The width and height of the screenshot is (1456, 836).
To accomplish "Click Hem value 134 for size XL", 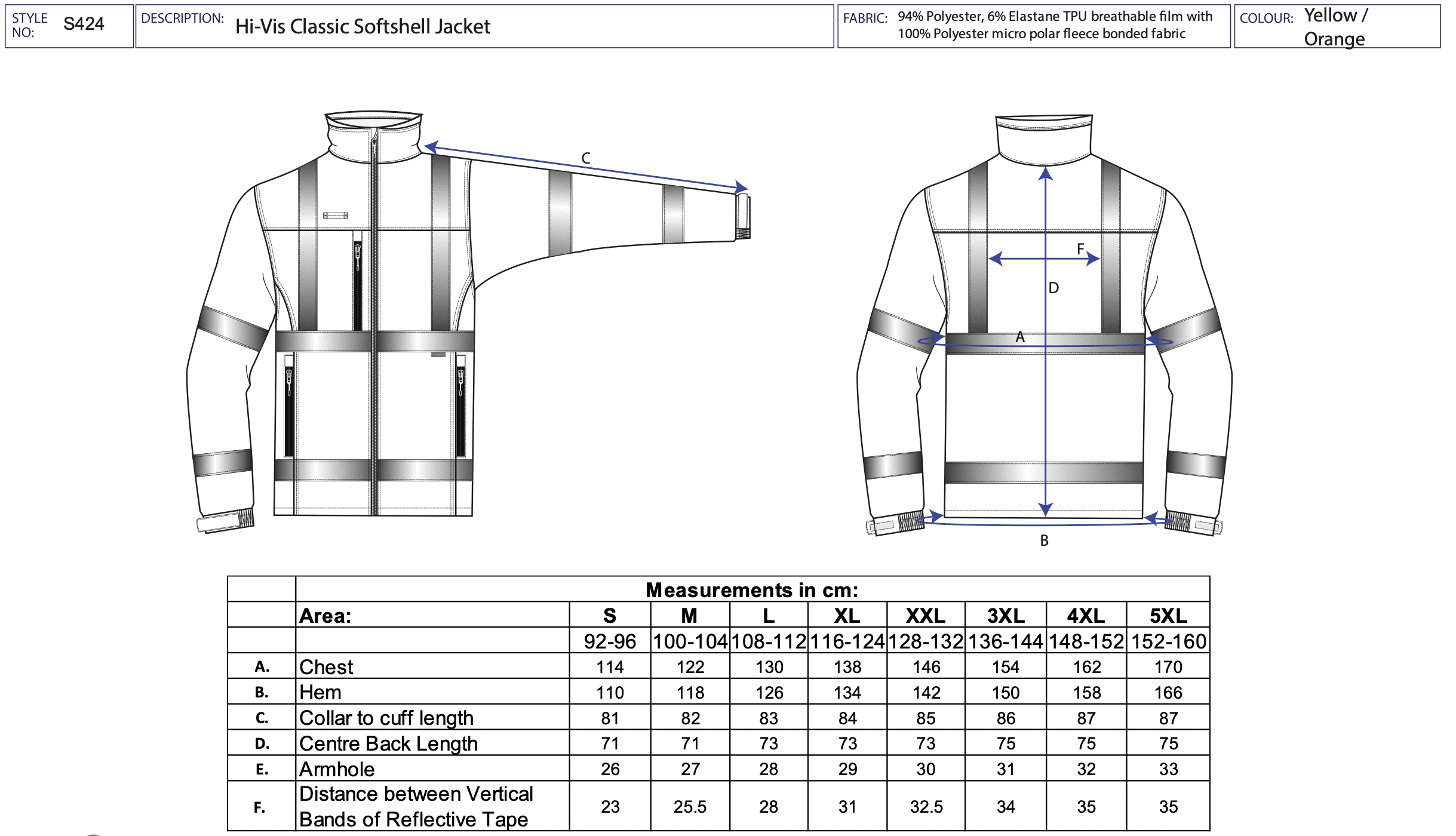I will coord(847,693).
